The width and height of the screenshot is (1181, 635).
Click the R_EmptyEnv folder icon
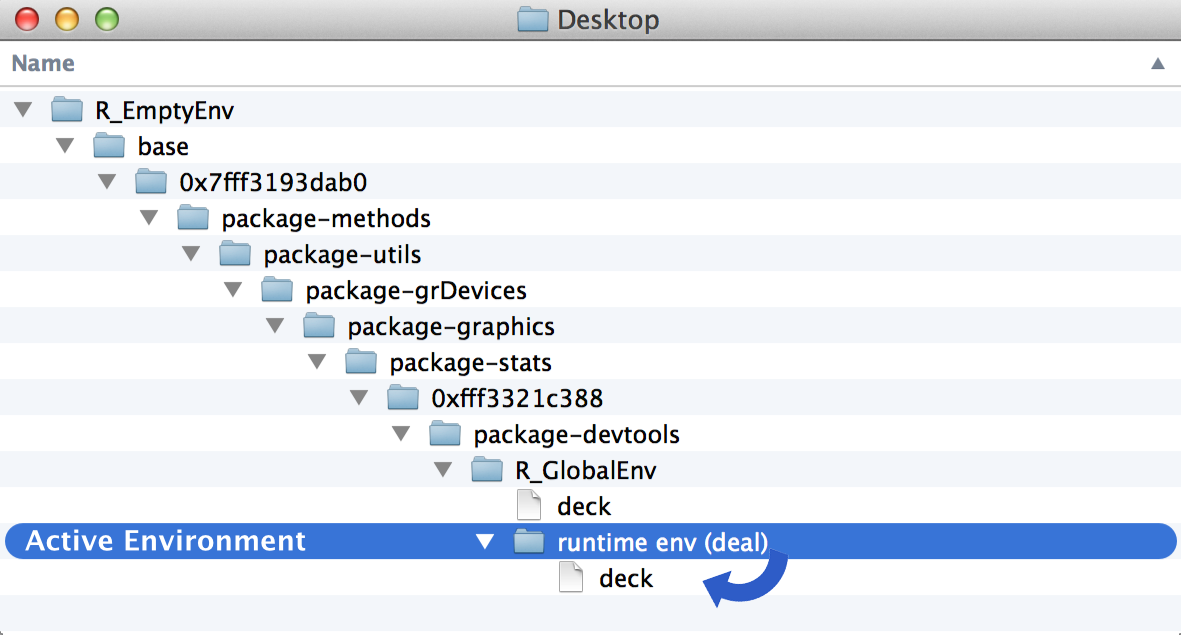point(67,110)
